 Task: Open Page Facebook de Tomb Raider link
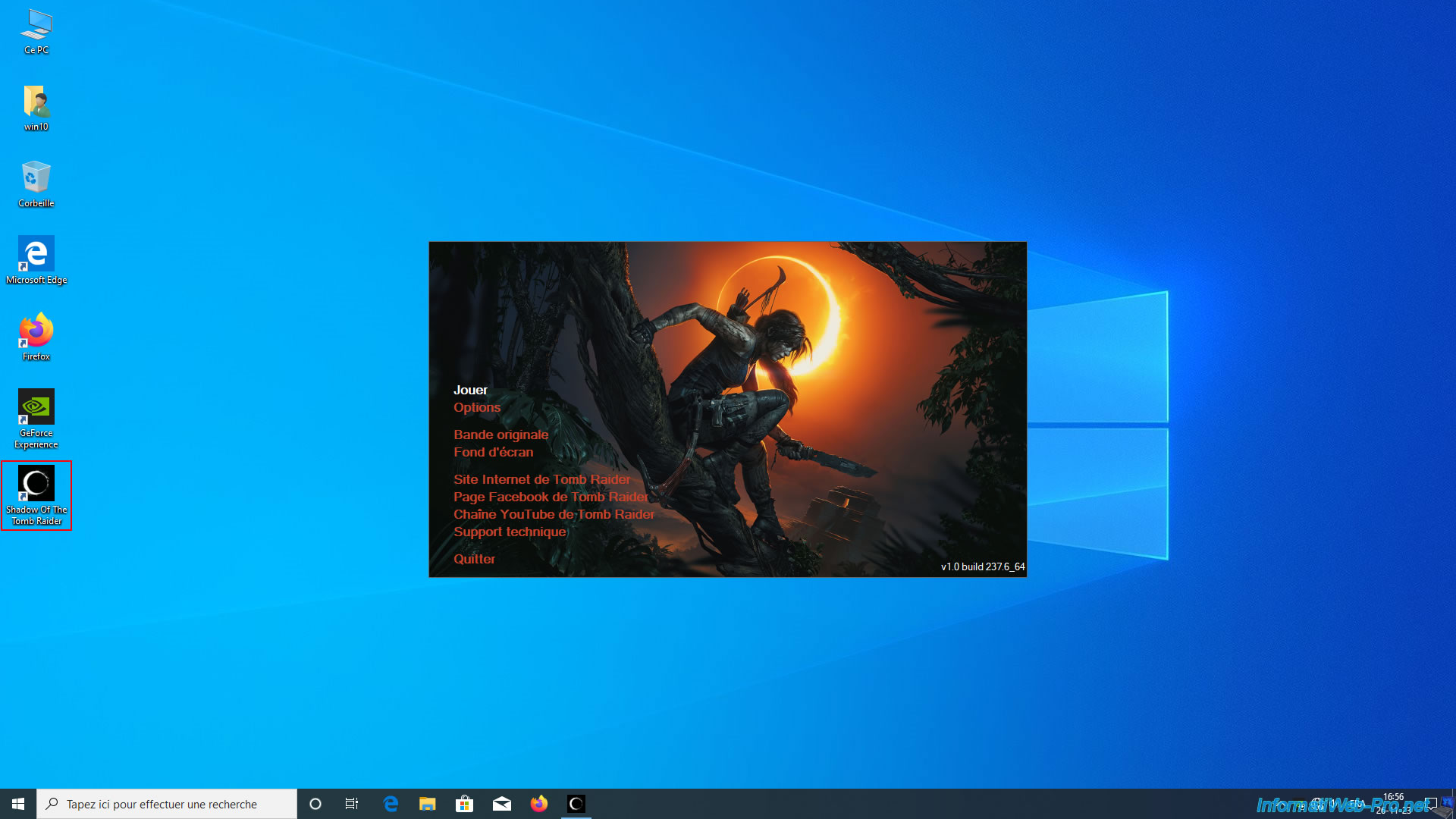coord(551,497)
